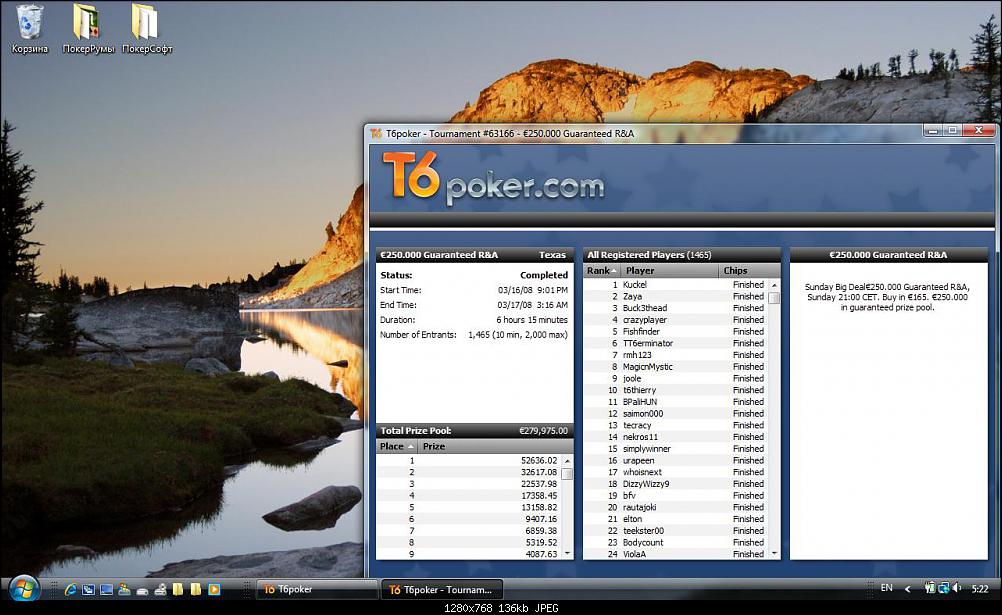Switch to T6poker - Tournam... taskbar button
Screen dimensions: 1002x615
[442, 589]
